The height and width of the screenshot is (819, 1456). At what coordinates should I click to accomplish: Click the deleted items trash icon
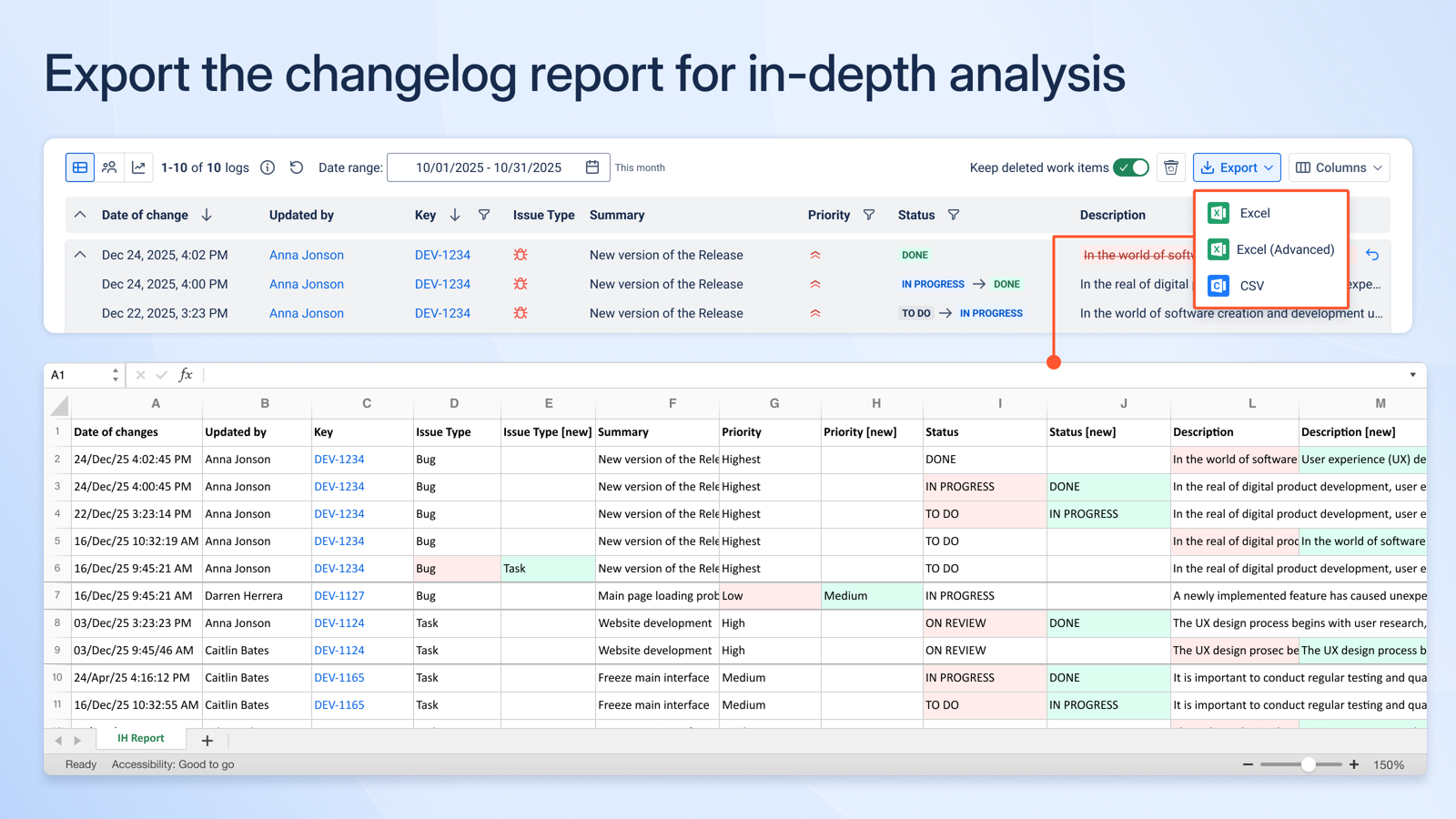1171,167
